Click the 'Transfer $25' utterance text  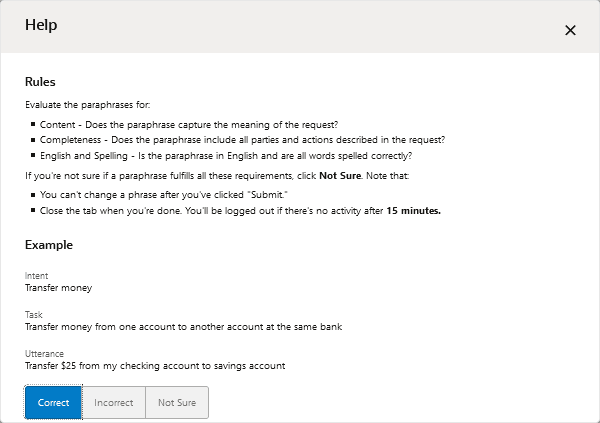click(x=155, y=366)
